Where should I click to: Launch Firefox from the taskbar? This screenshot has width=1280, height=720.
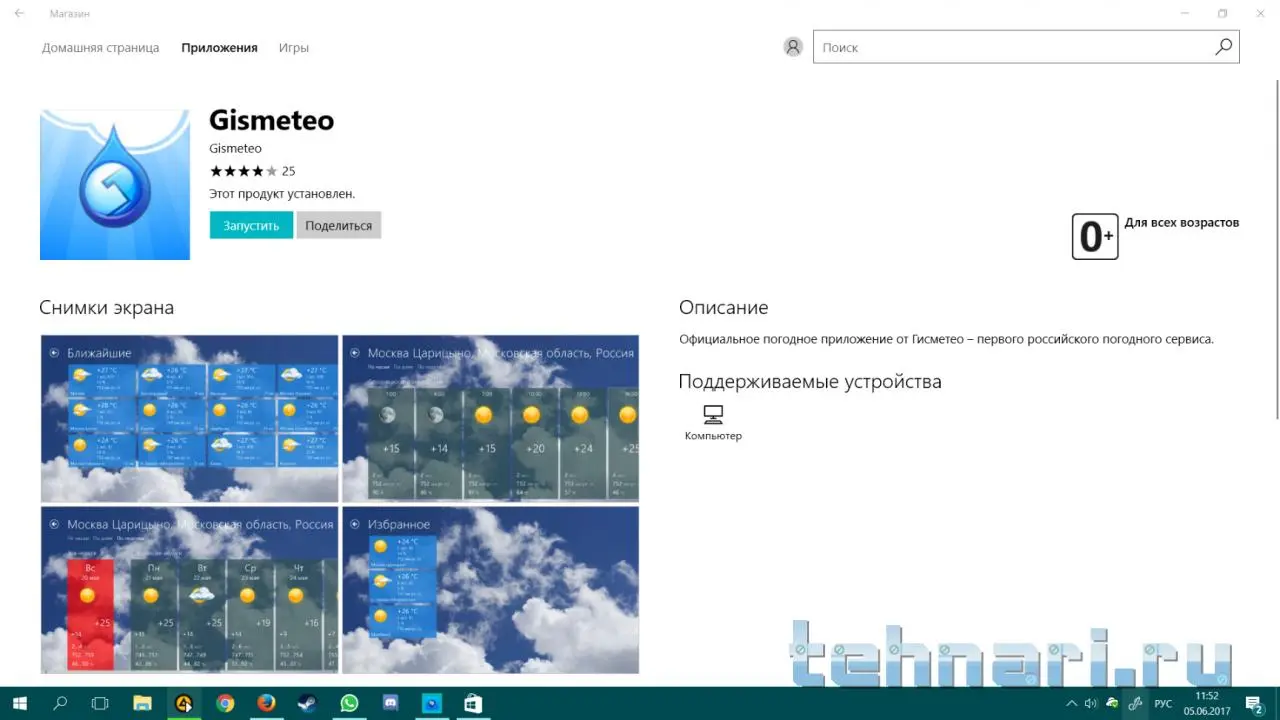(266, 703)
